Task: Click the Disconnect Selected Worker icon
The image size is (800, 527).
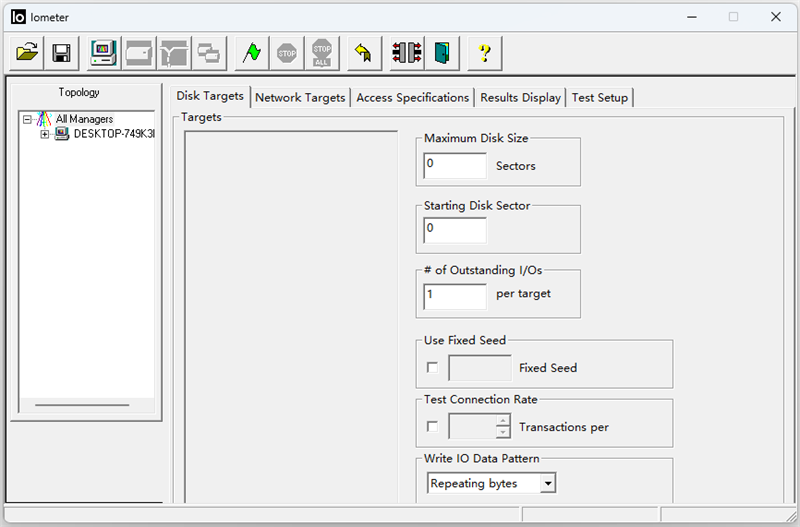Action: 407,53
